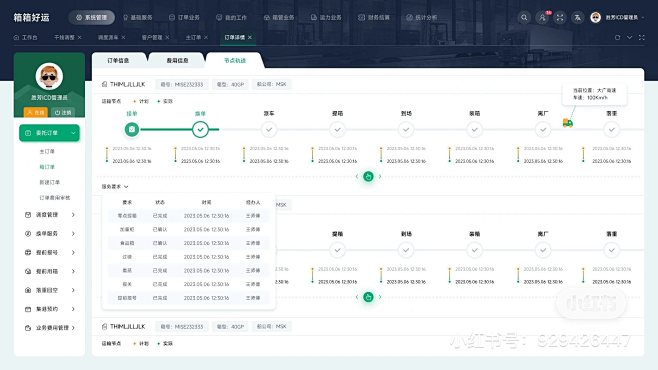This screenshot has height=370, width=658.
Task: Click the 箱箱好运 logo
Action: tap(31, 18)
